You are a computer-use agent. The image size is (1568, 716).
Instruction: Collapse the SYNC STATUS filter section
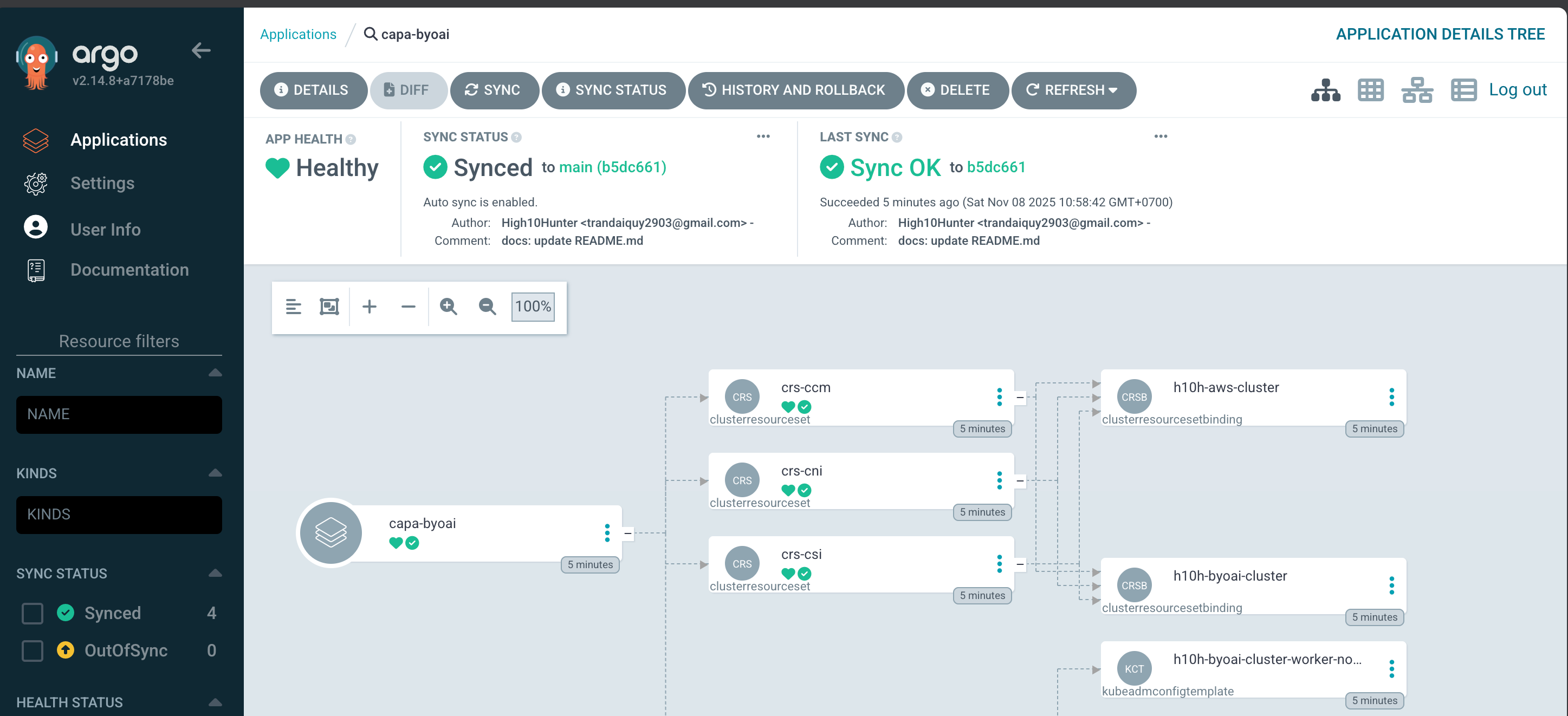pyautogui.click(x=215, y=573)
